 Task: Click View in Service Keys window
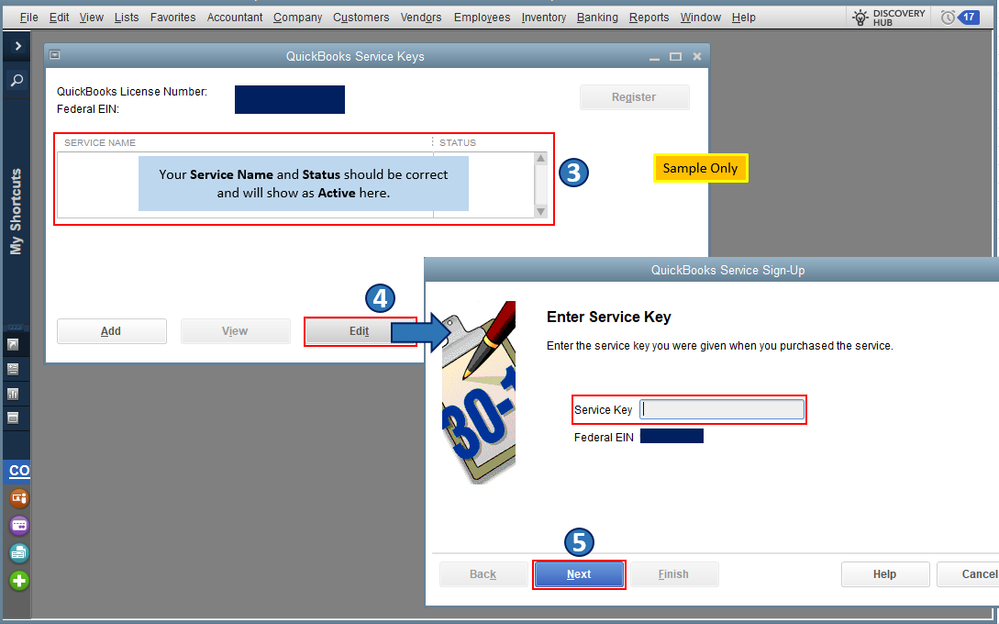tap(235, 331)
